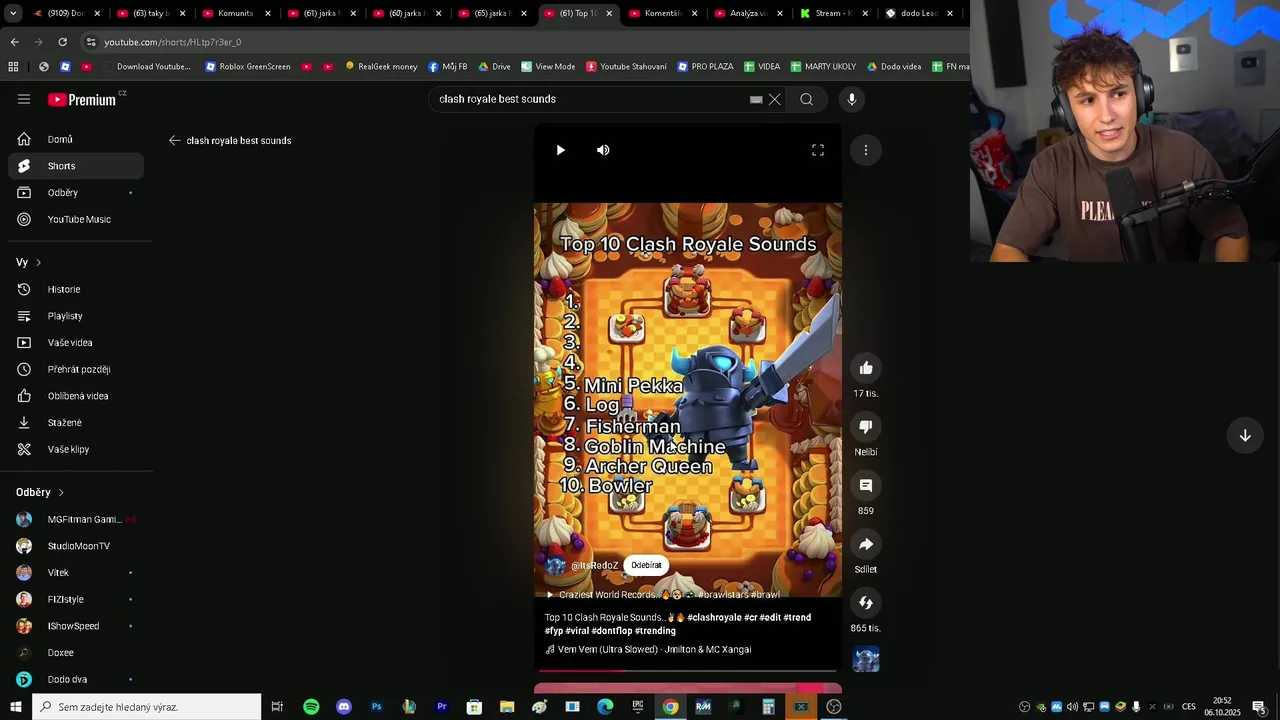
Task: Open Stažené in the sidebar
Action: pyautogui.click(x=76, y=422)
